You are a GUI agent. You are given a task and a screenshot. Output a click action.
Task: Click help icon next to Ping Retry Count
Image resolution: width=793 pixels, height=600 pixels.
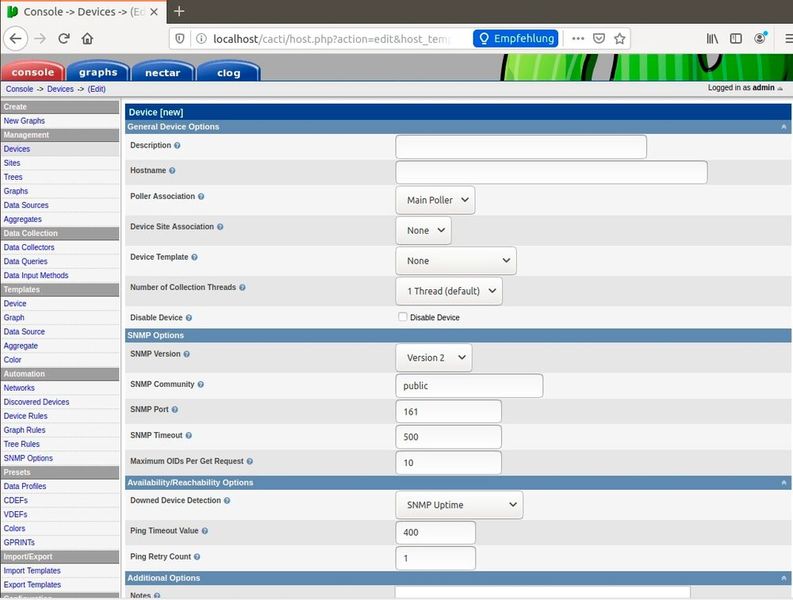coord(197,556)
